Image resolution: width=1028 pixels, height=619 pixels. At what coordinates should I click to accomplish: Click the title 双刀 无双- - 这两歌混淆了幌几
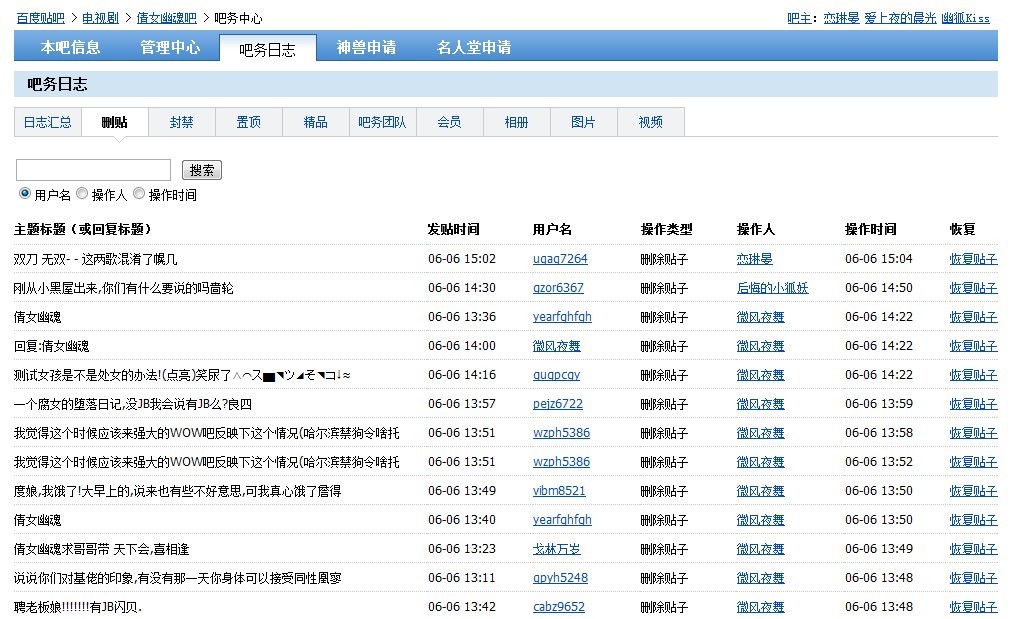tap(96, 259)
